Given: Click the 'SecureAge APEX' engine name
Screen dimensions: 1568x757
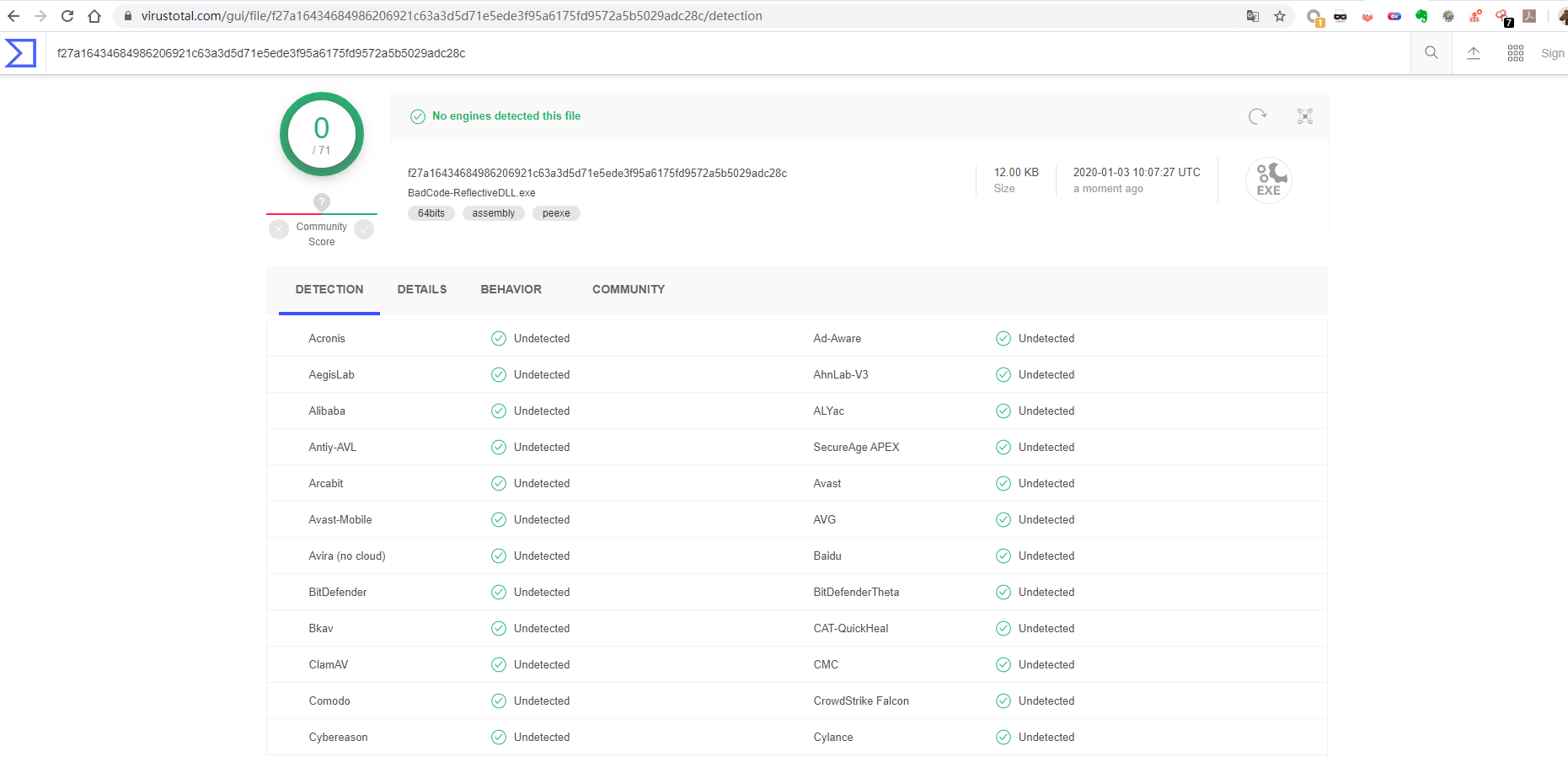Looking at the screenshot, I should pyautogui.click(x=857, y=447).
